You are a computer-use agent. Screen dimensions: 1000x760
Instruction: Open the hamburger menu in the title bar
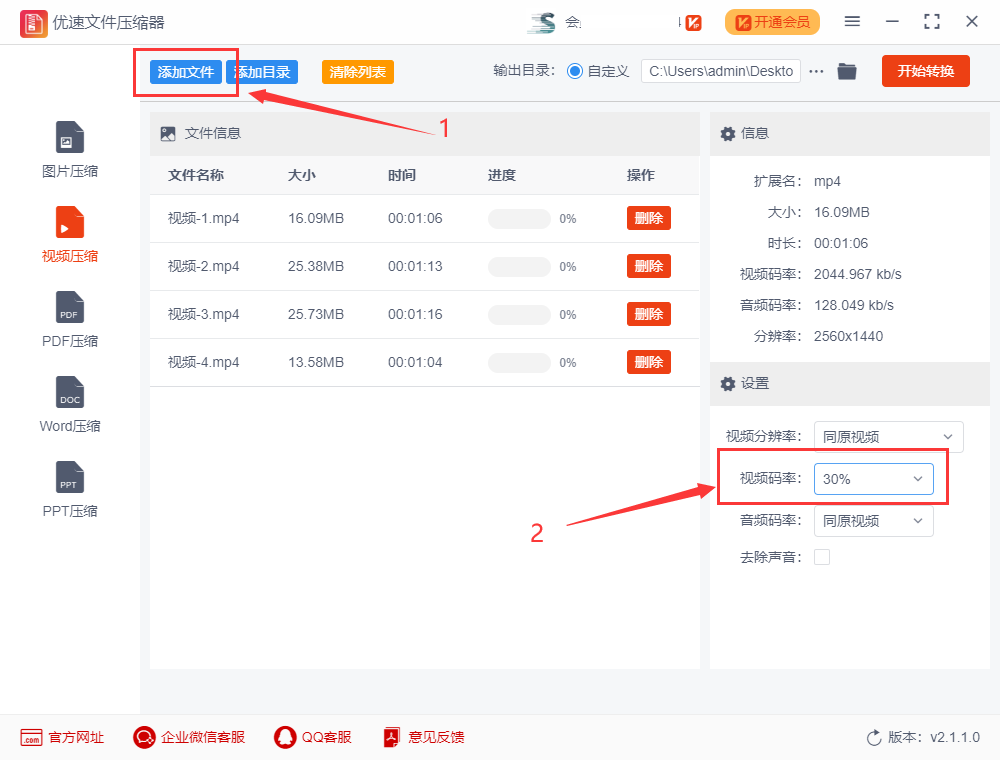(852, 21)
